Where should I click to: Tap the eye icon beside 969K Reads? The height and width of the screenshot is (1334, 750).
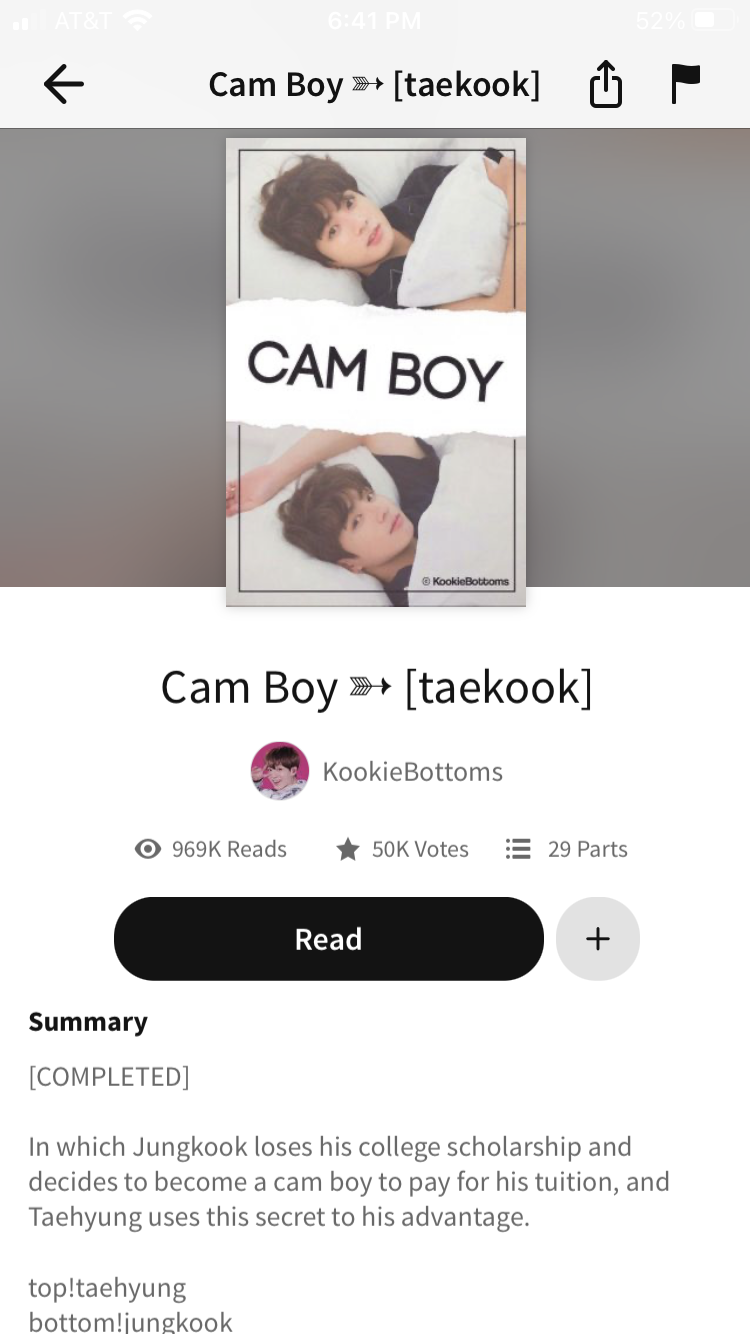[148, 849]
